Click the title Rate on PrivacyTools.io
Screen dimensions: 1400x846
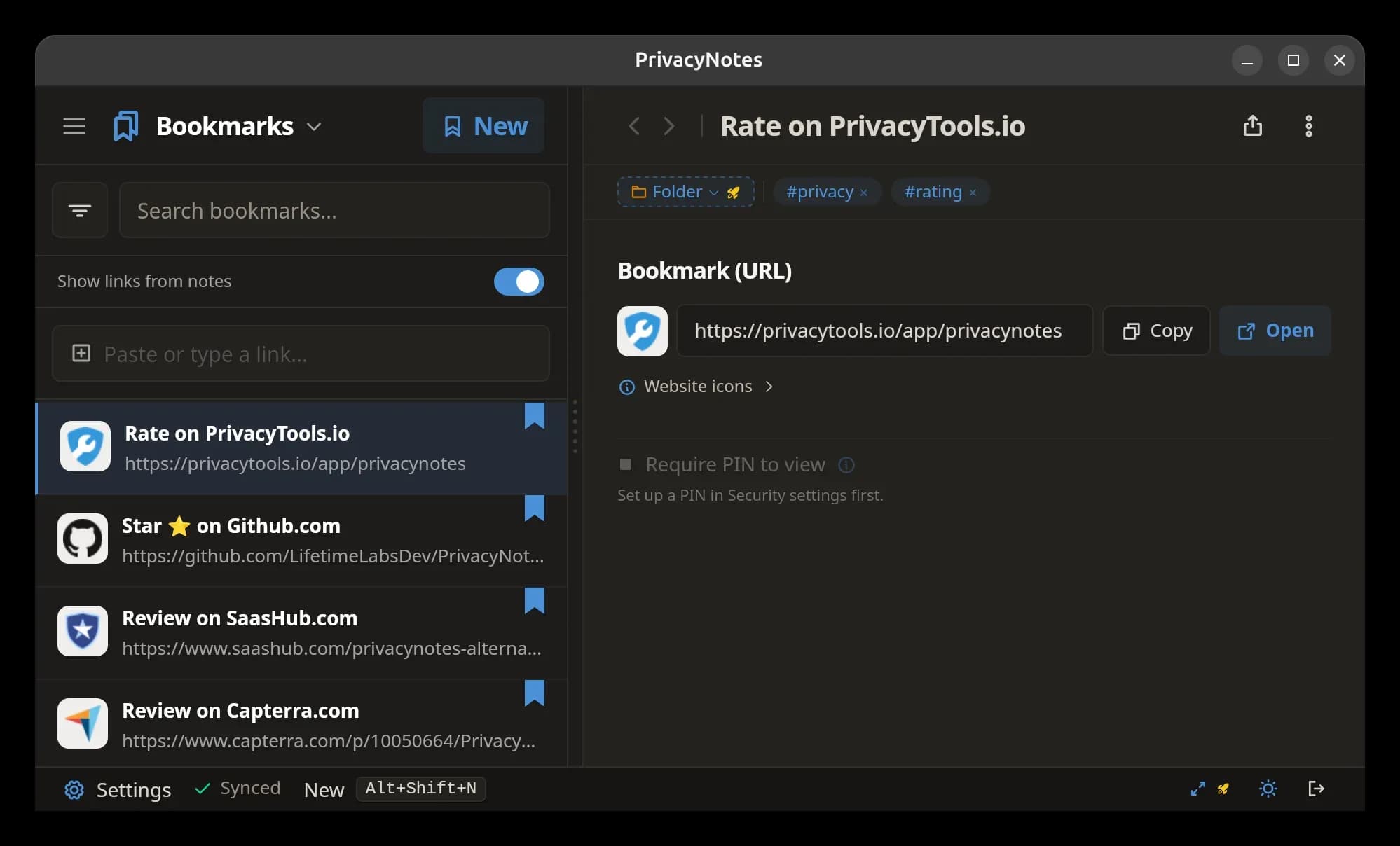872,126
